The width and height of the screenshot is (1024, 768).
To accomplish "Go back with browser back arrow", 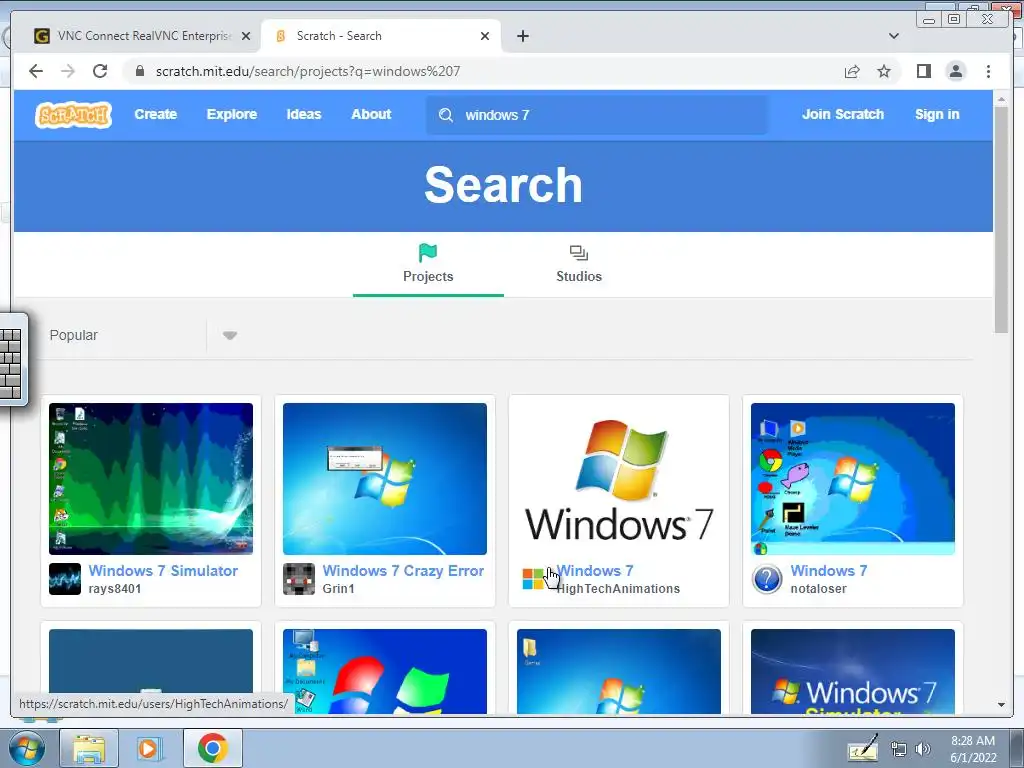I will pos(36,71).
